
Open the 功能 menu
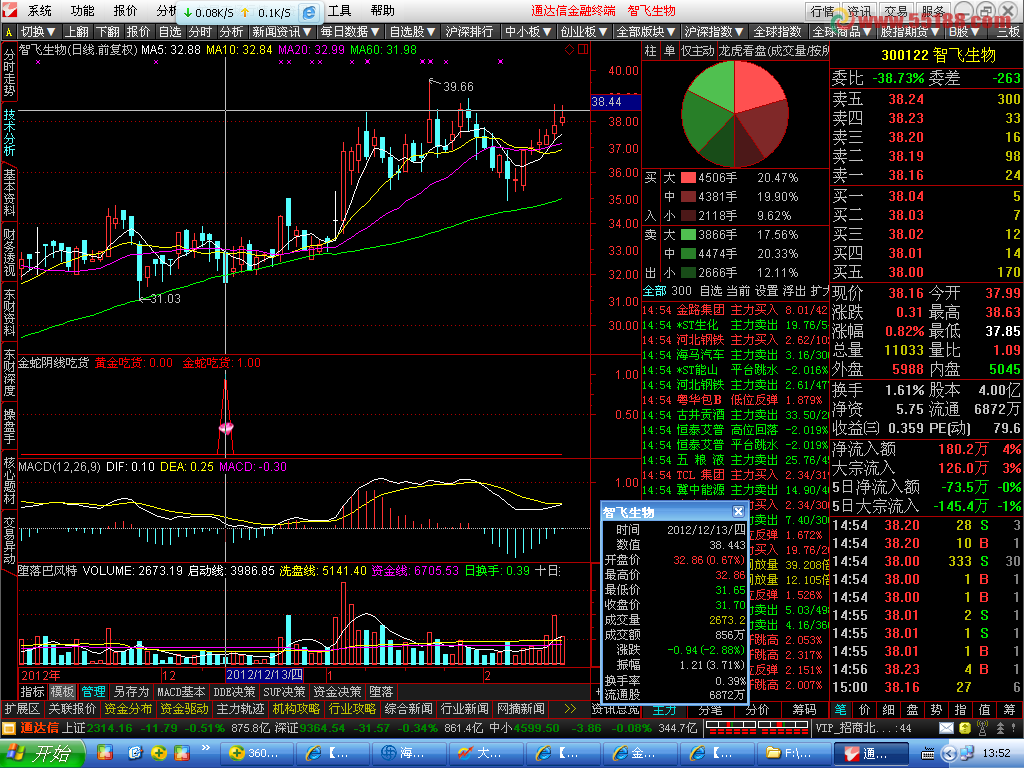pyautogui.click(x=82, y=10)
